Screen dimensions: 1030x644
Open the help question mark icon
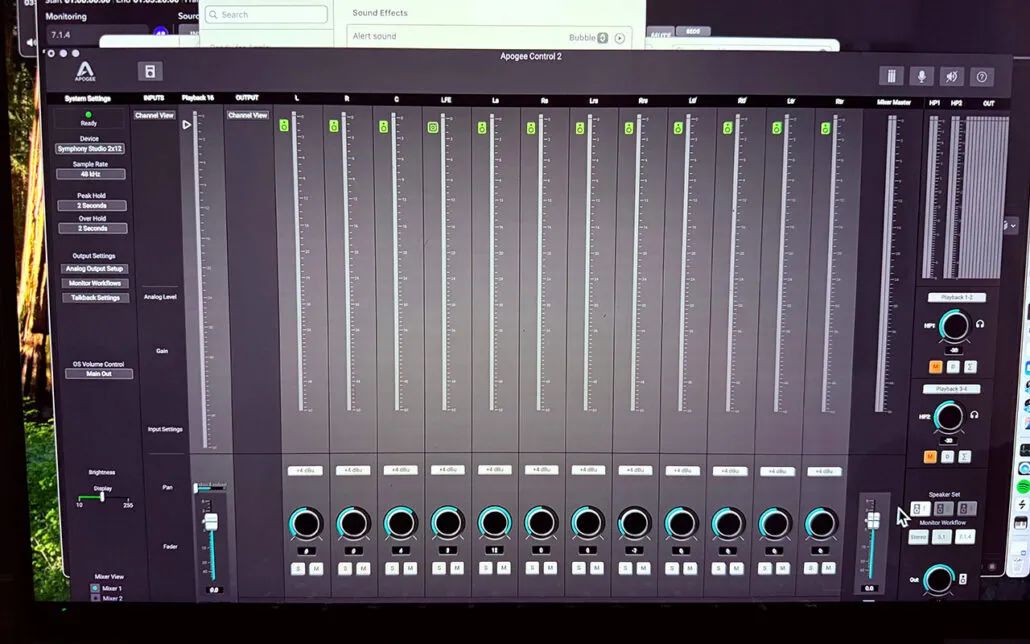point(982,77)
